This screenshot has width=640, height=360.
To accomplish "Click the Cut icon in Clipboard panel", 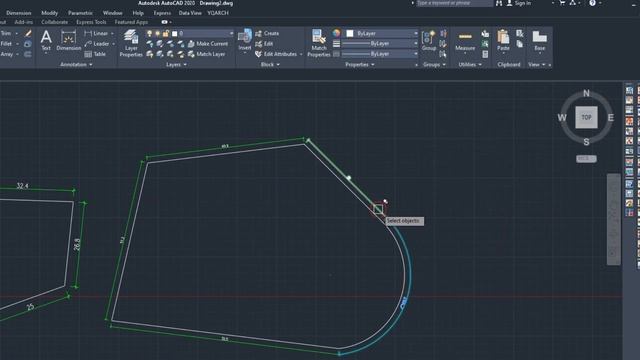I will [520, 33].
